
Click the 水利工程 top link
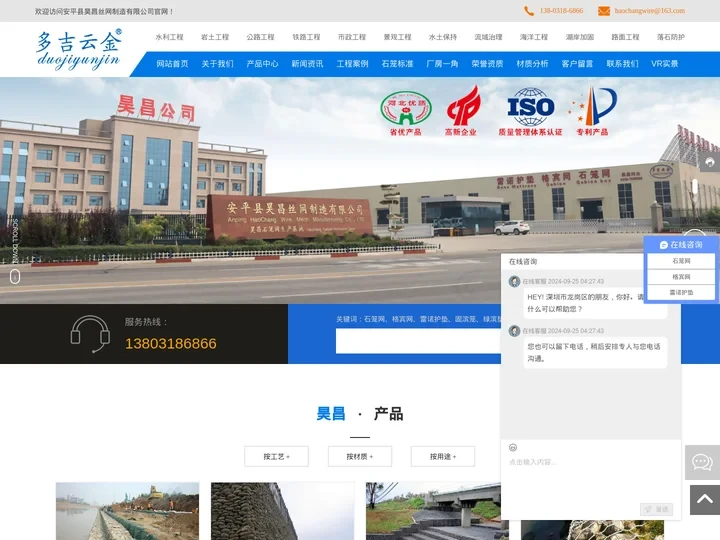[169, 37]
